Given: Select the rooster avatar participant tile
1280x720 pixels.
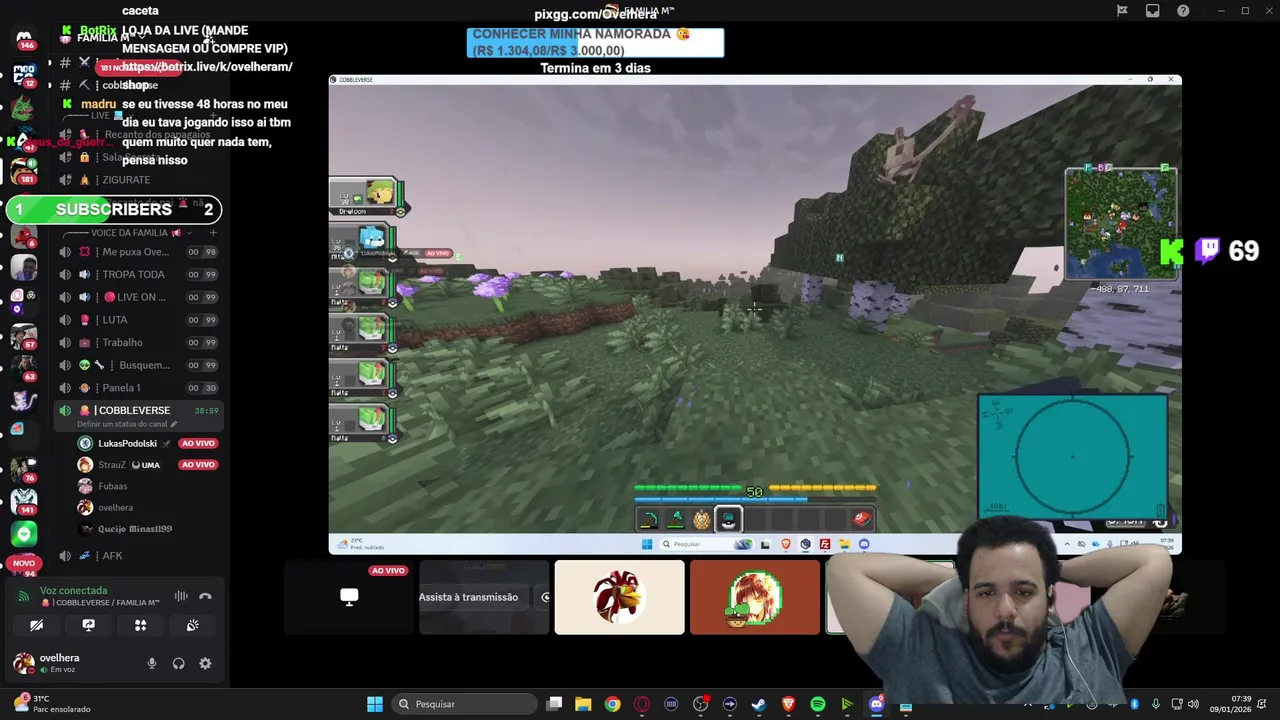Looking at the screenshot, I should click(619, 597).
